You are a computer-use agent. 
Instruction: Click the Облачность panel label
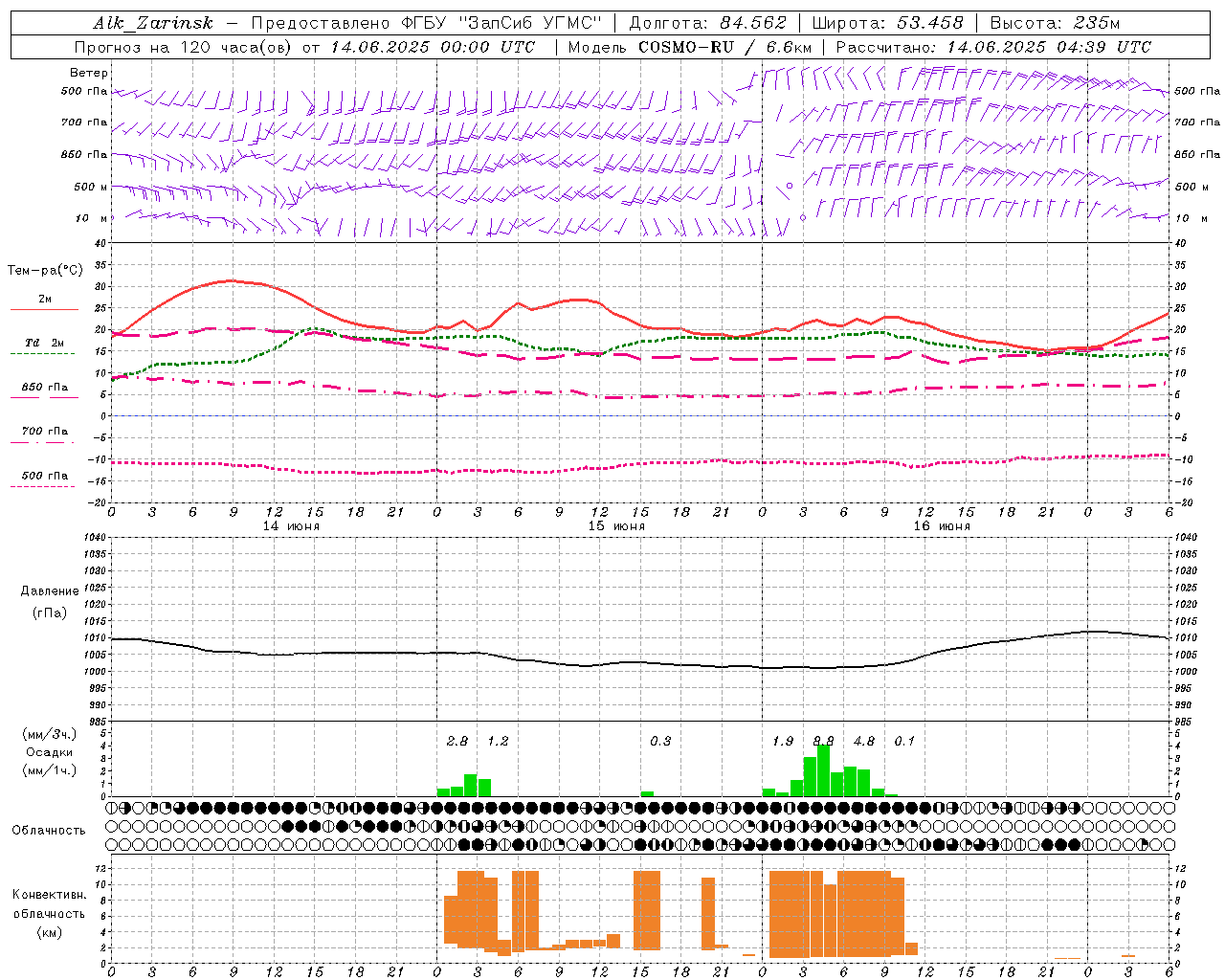(49, 830)
